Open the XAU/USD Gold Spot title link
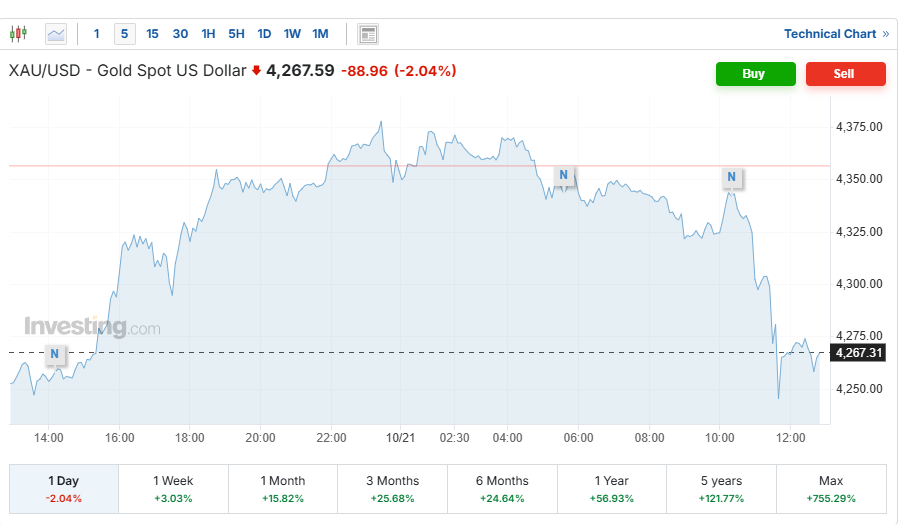This screenshot has height=524, width=902. (127, 71)
